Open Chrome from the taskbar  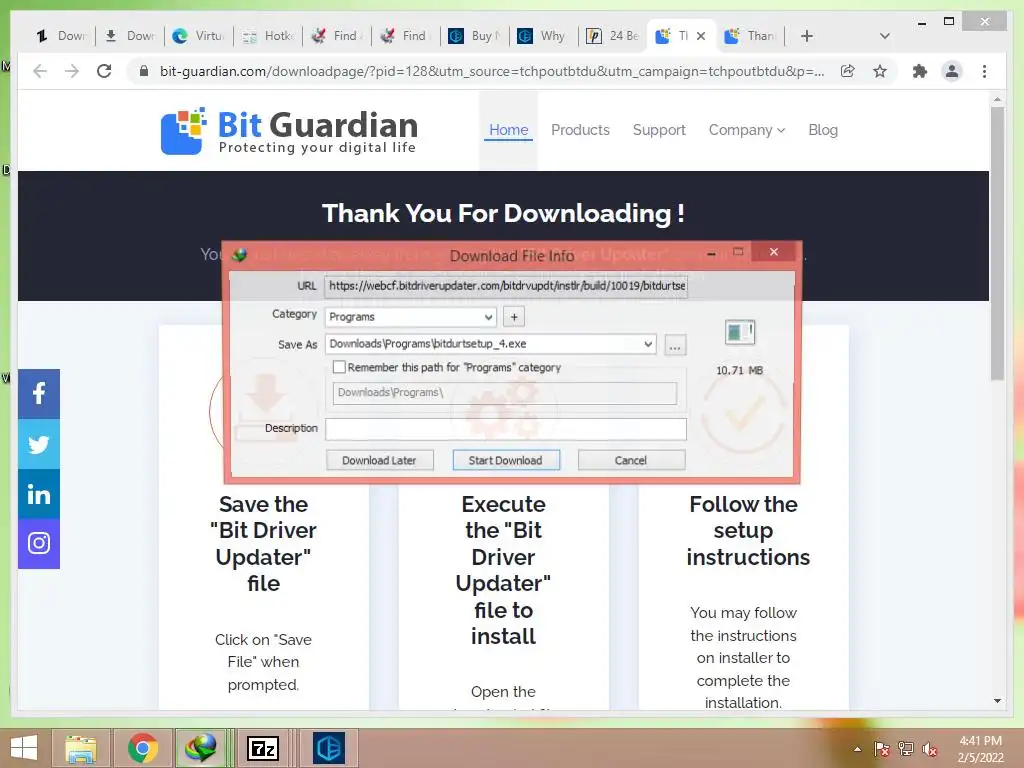pos(142,748)
